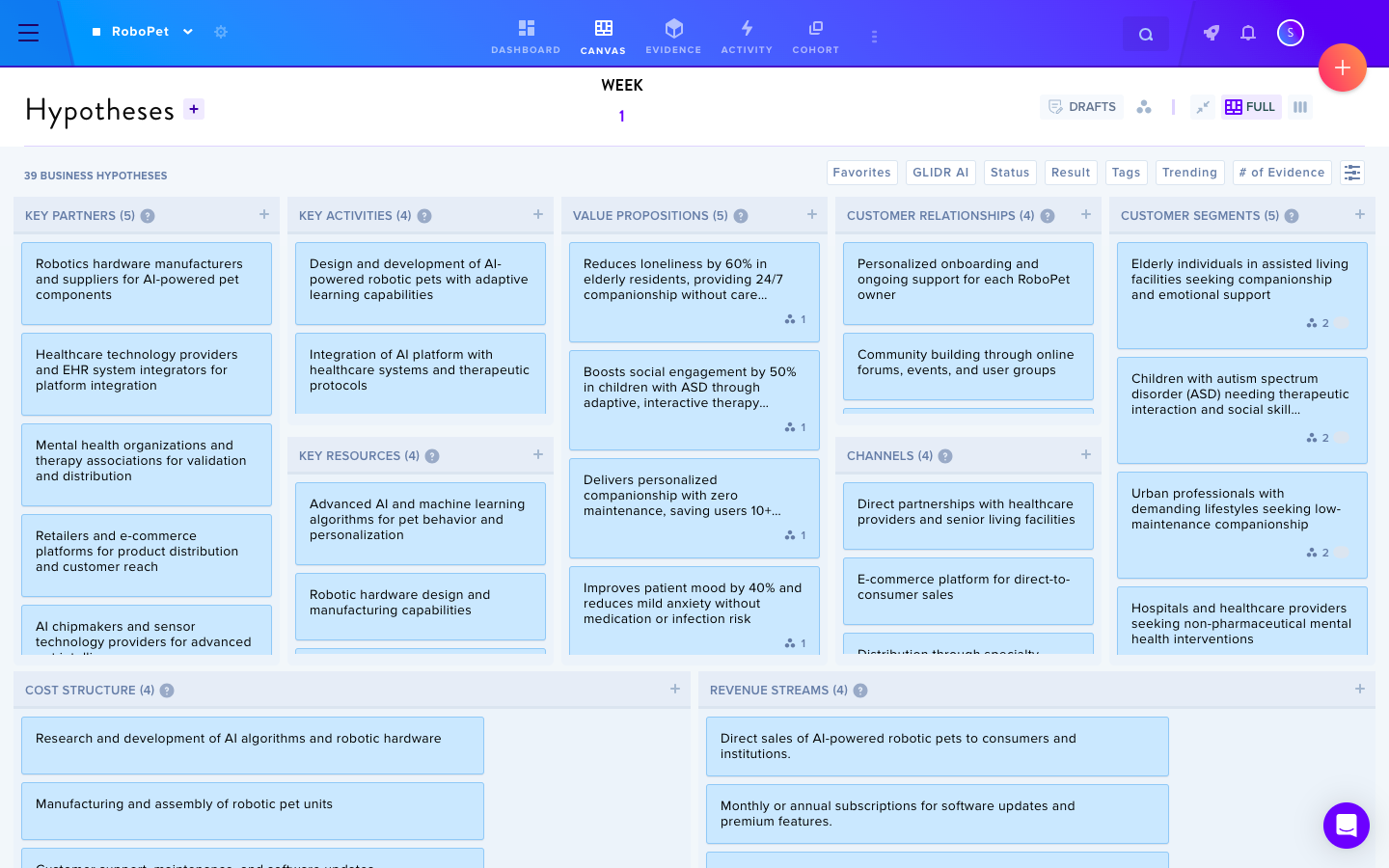
Task: Click the group dots icon beside Drafts
Action: tap(1144, 107)
